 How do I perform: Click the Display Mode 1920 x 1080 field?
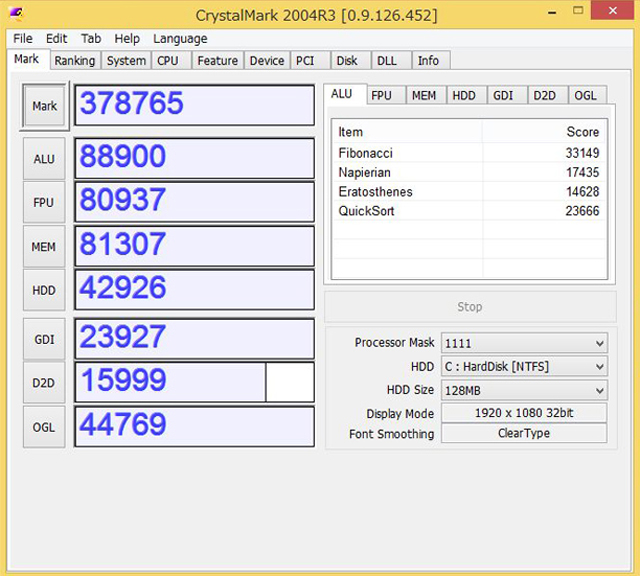[x=524, y=413]
